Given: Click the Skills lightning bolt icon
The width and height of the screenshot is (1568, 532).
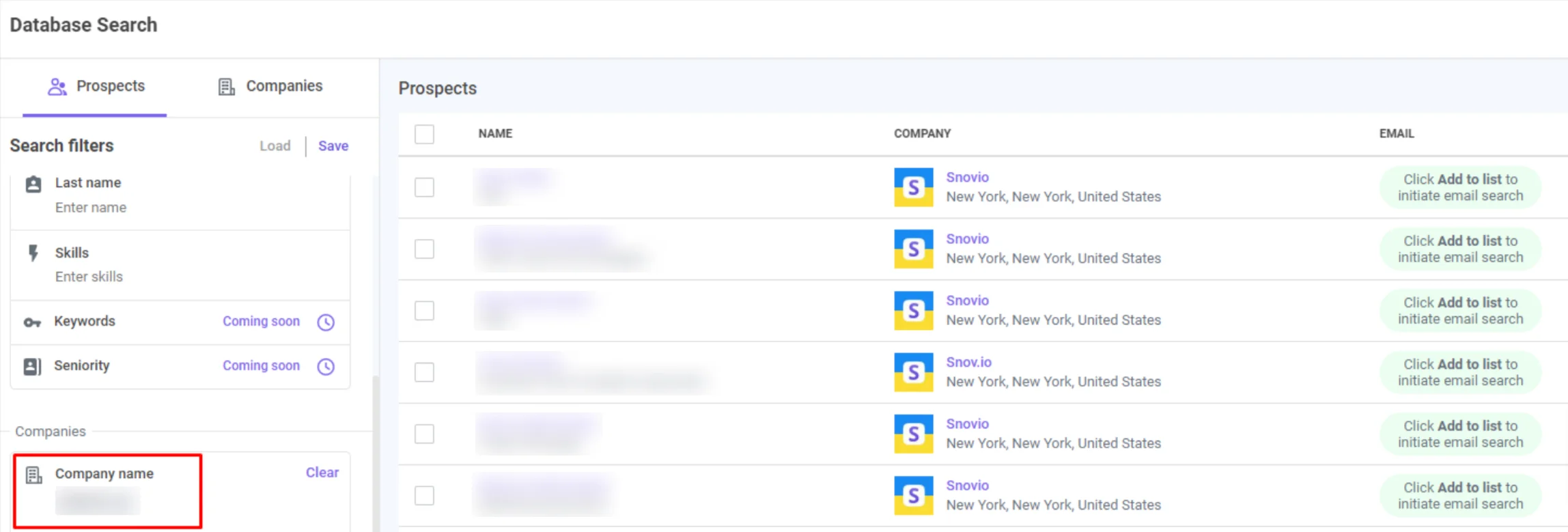Looking at the screenshot, I should click(33, 253).
